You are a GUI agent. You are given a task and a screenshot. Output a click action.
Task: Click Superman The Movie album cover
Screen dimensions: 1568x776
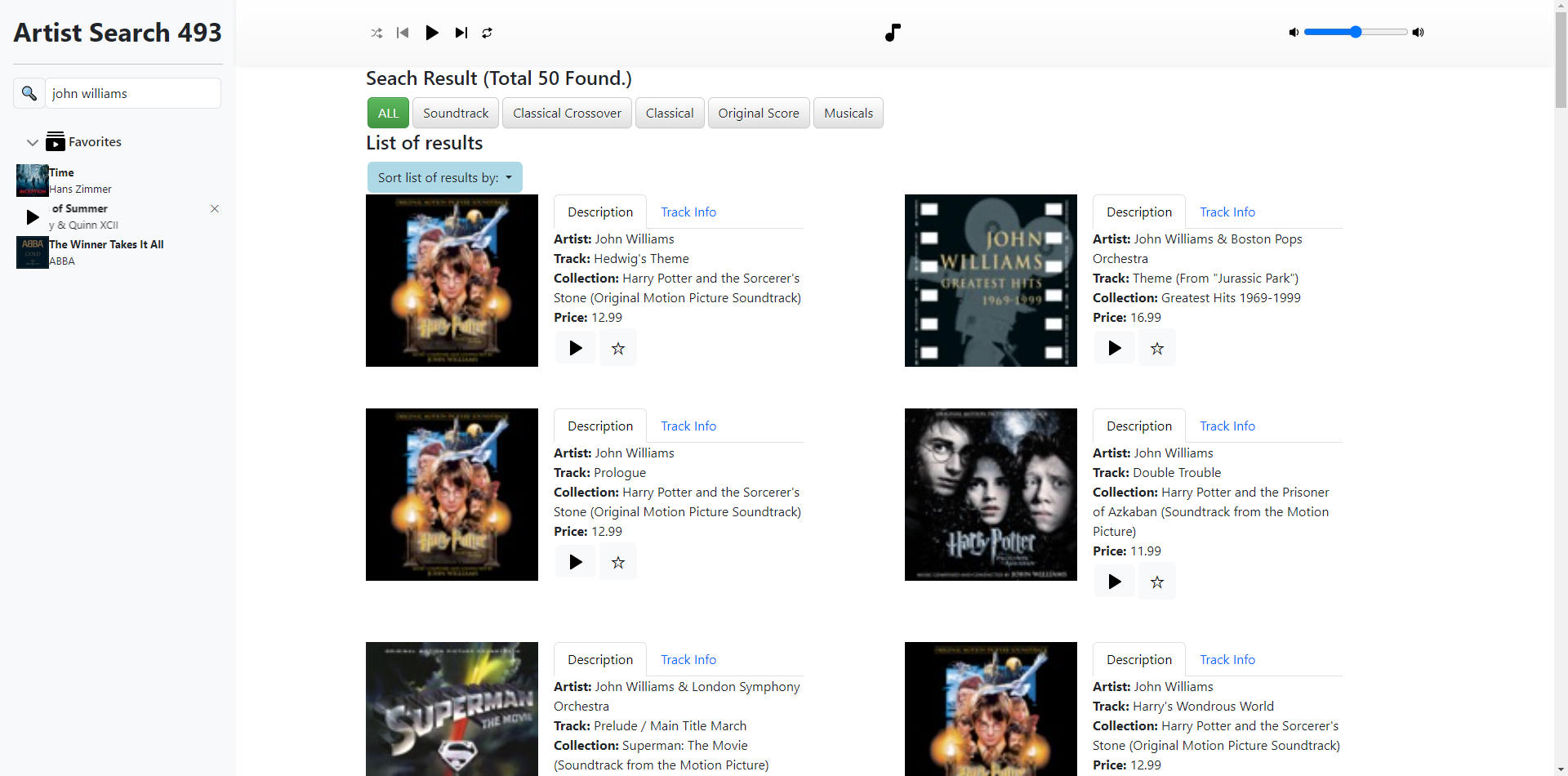click(x=452, y=709)
